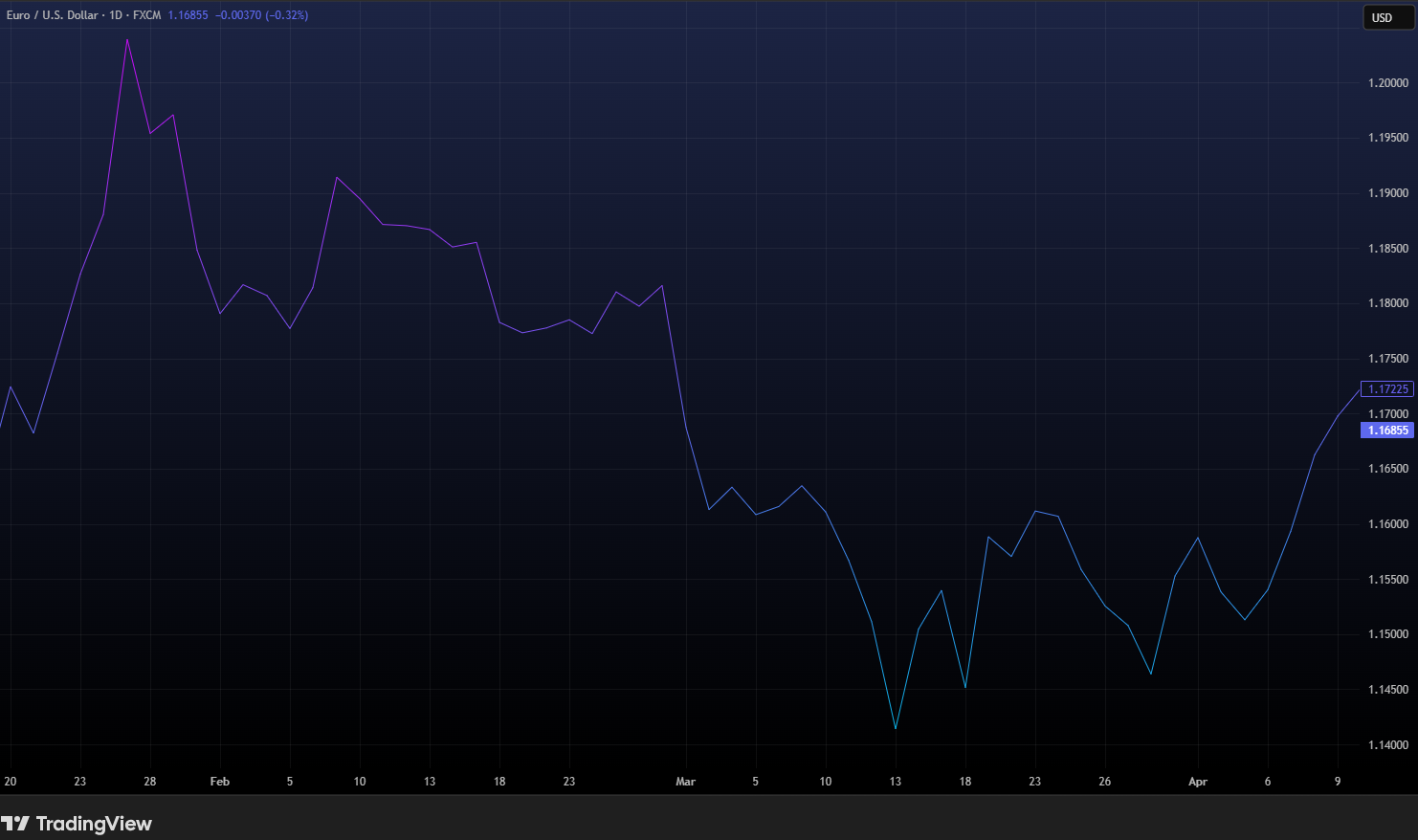Viewport: 1418px width, 840px height.
Task: Click the 1.18000 price scale label
Action: tap(1387, 303)
